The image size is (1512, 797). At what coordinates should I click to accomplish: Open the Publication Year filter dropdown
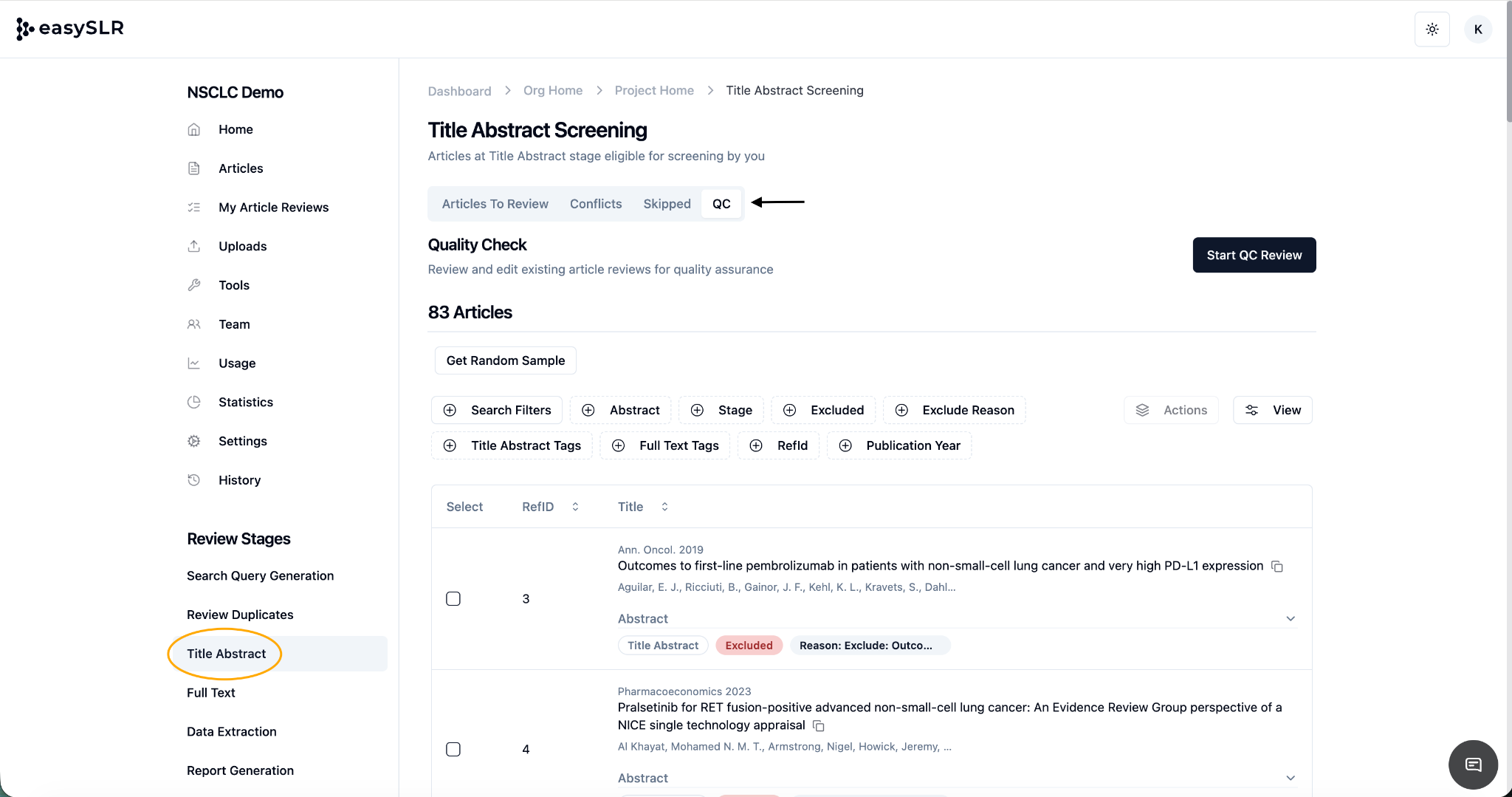(x=899, y=445)
